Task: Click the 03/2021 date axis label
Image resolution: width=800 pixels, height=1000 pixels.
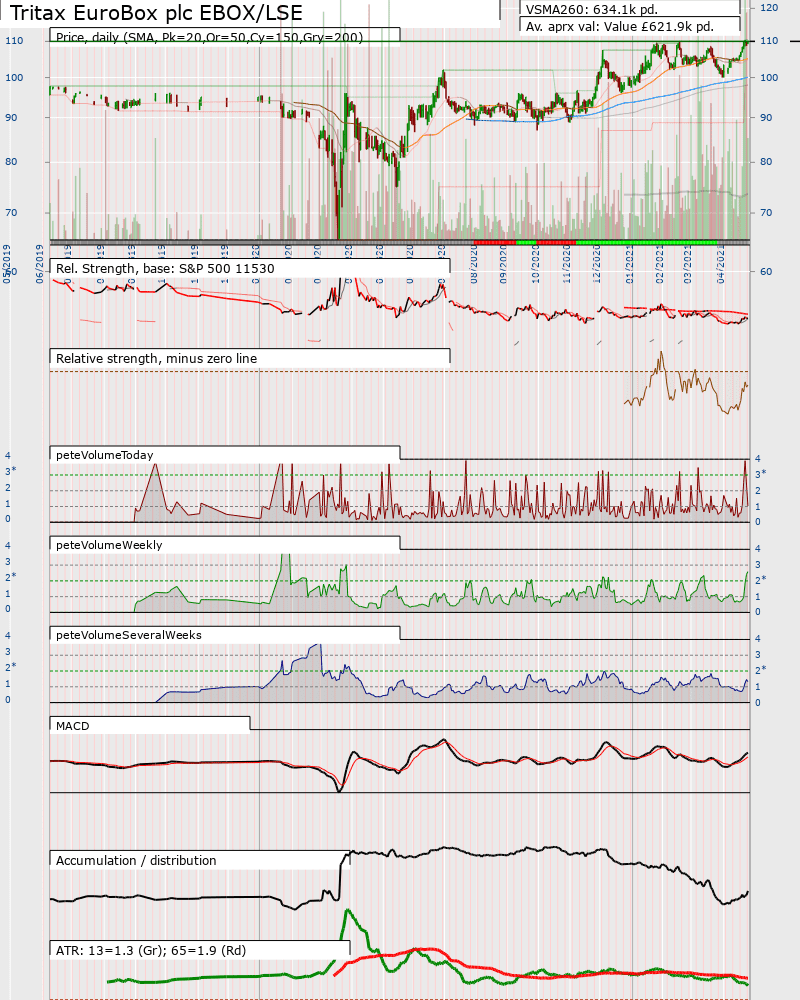Action: (x=688, y=265)
